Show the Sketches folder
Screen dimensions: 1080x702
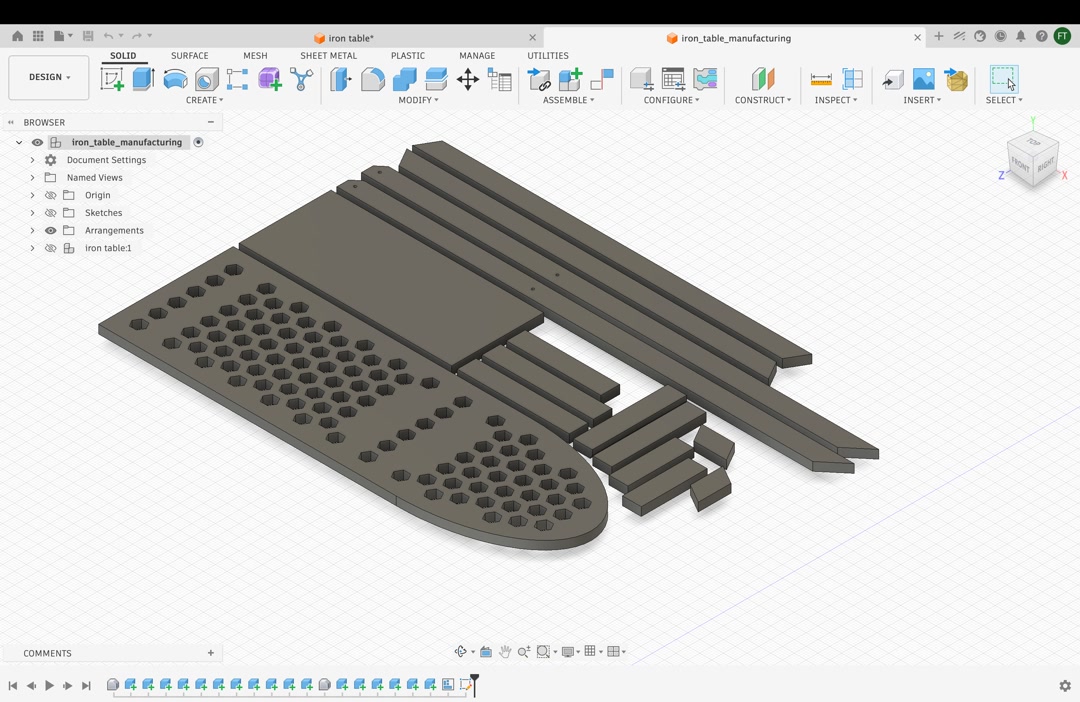point(50,213)
